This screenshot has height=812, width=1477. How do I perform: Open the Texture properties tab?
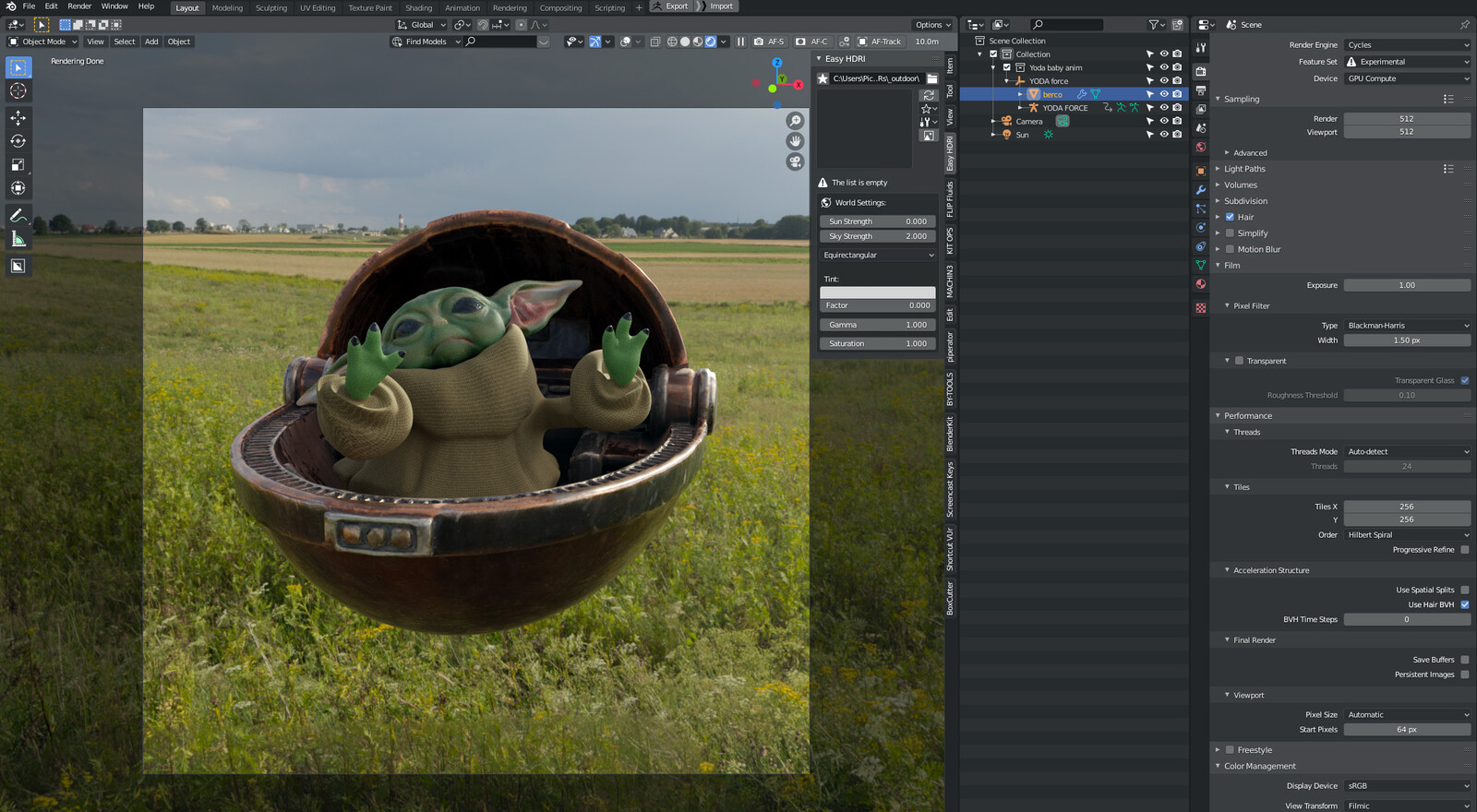coord(1200,308)
